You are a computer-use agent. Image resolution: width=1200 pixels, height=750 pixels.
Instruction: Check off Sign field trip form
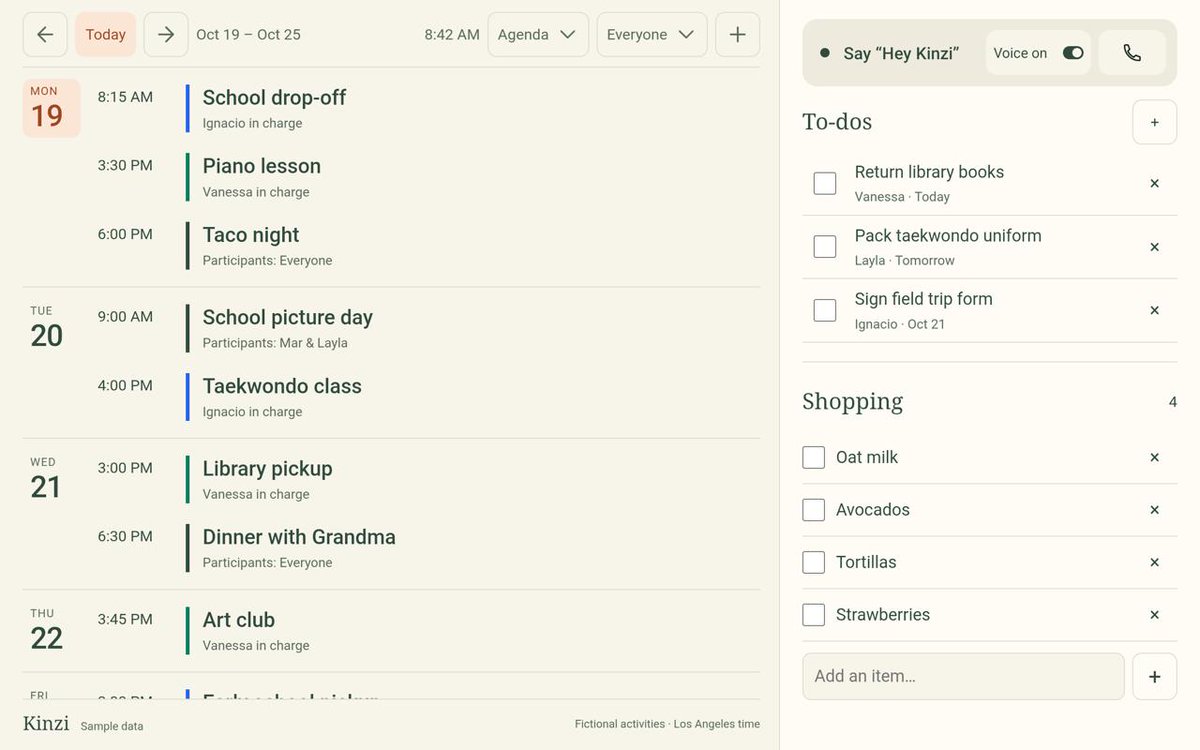pyautogui.click(x=825, y=310)
